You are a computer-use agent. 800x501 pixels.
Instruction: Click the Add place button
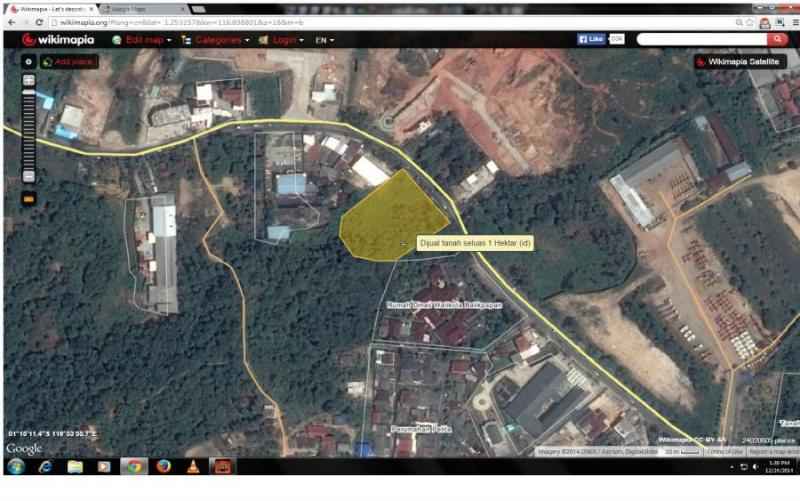pos(69,62)
